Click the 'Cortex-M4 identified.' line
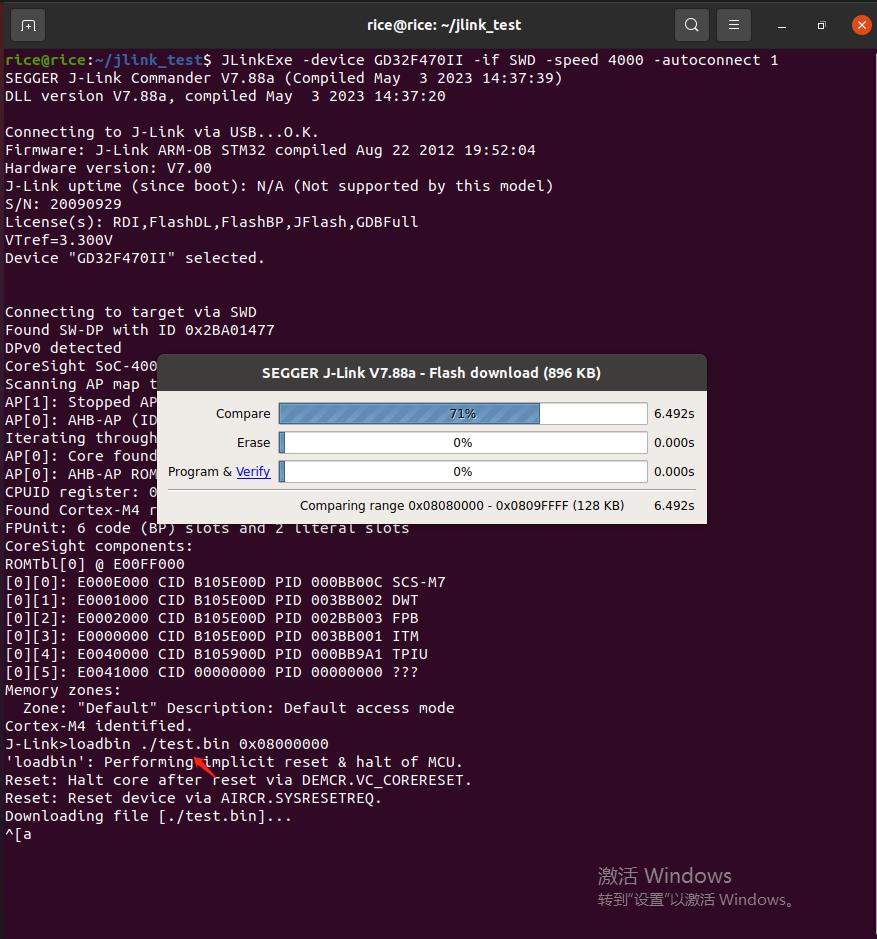The width and height of the screenshot is (877, 939). pos(99,726)
